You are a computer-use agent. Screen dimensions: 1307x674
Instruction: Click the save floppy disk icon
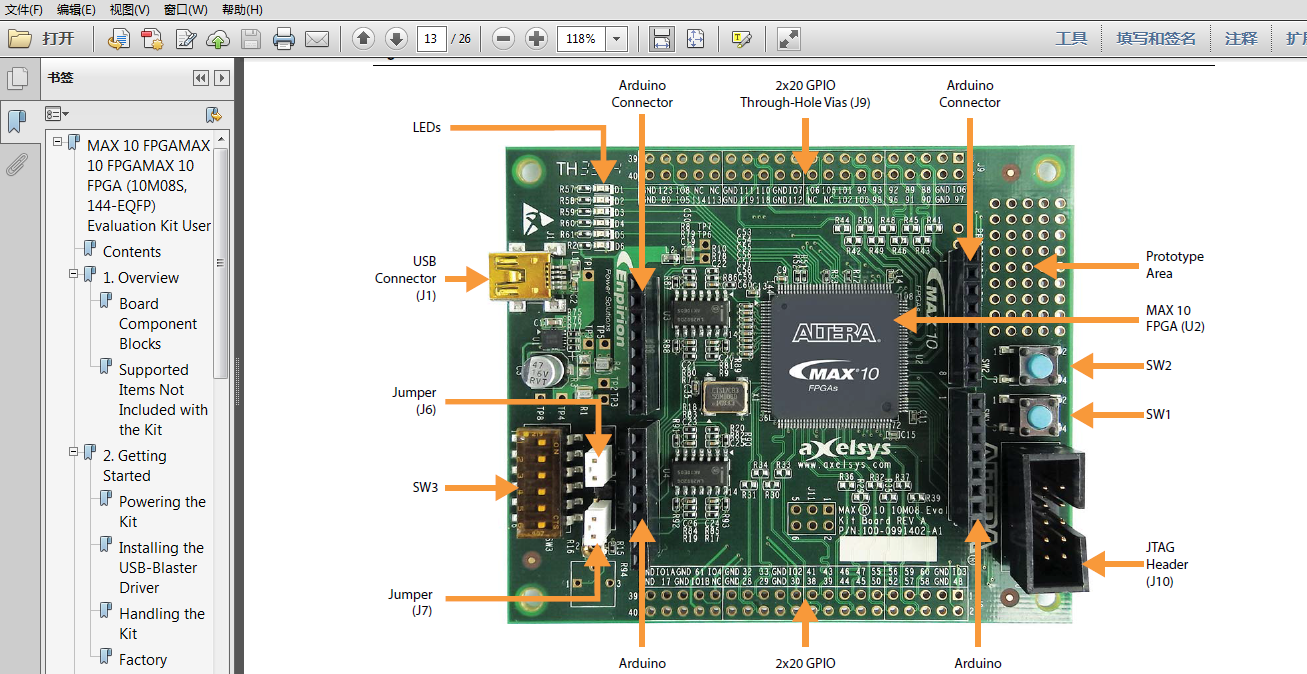250,39
